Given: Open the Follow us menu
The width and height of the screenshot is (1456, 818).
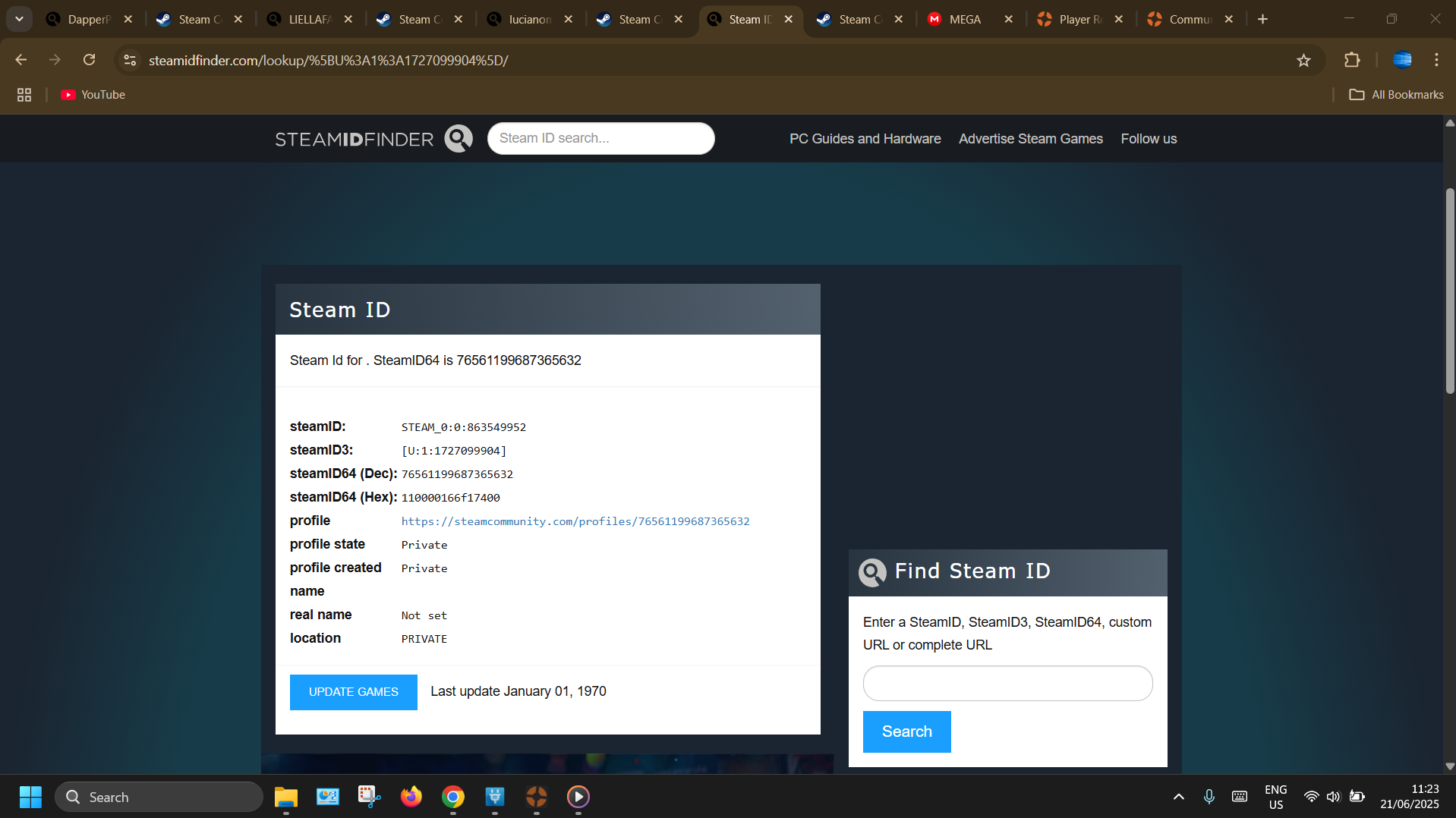Looking at the screenshot, I should pyautogui.click(x=1149, y=139).
